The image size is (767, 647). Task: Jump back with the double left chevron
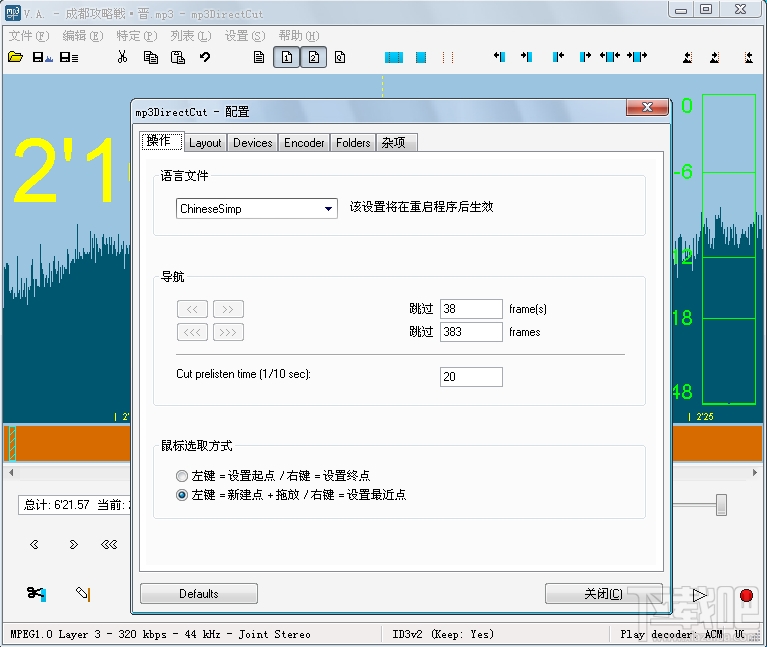(x=109, y=544)
